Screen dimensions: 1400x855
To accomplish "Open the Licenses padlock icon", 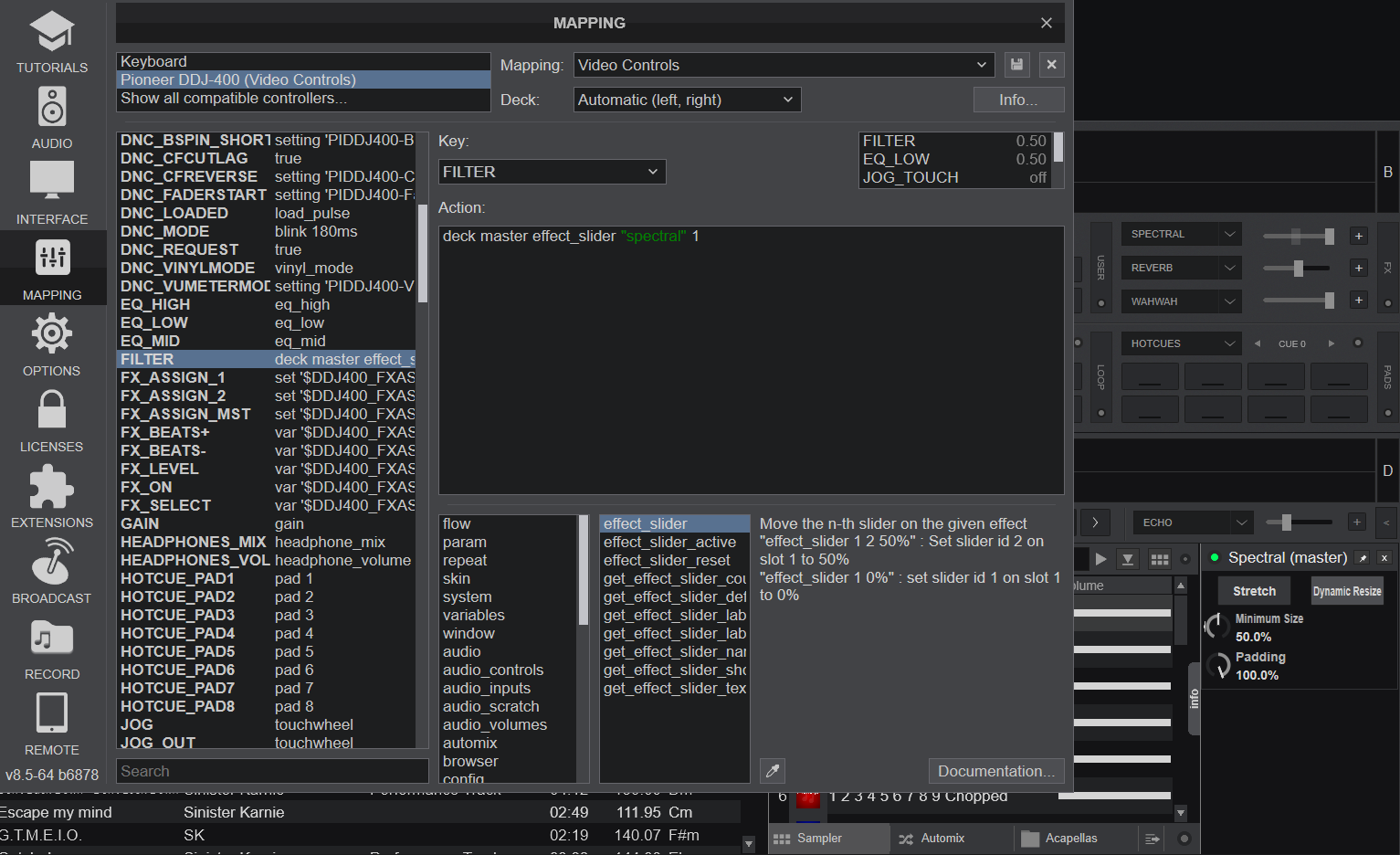I will [x=52, y=409].
